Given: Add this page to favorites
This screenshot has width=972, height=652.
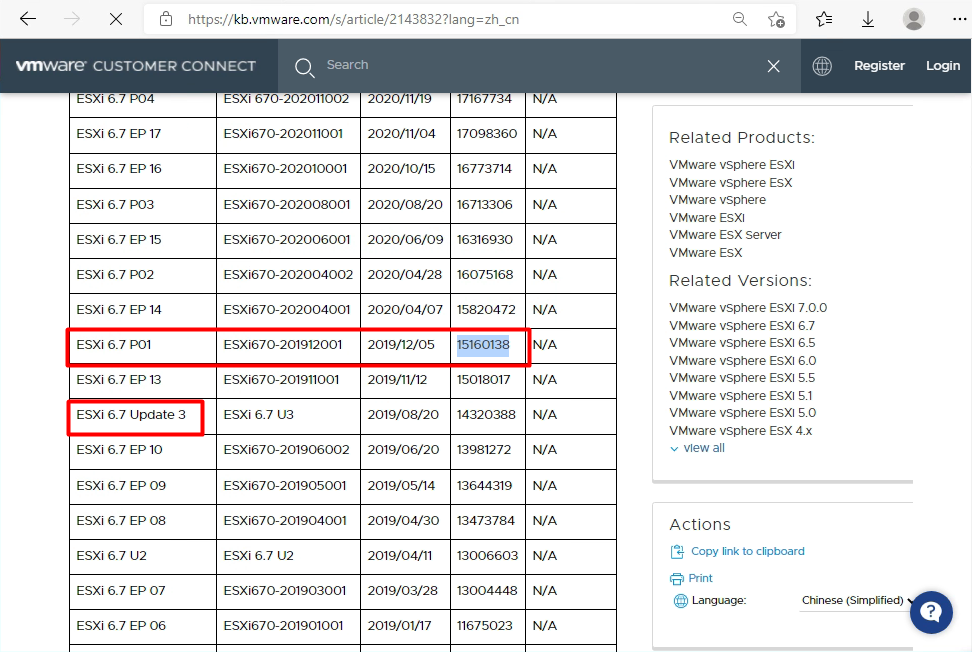Looking at the screenshot, I should (776, 19).
